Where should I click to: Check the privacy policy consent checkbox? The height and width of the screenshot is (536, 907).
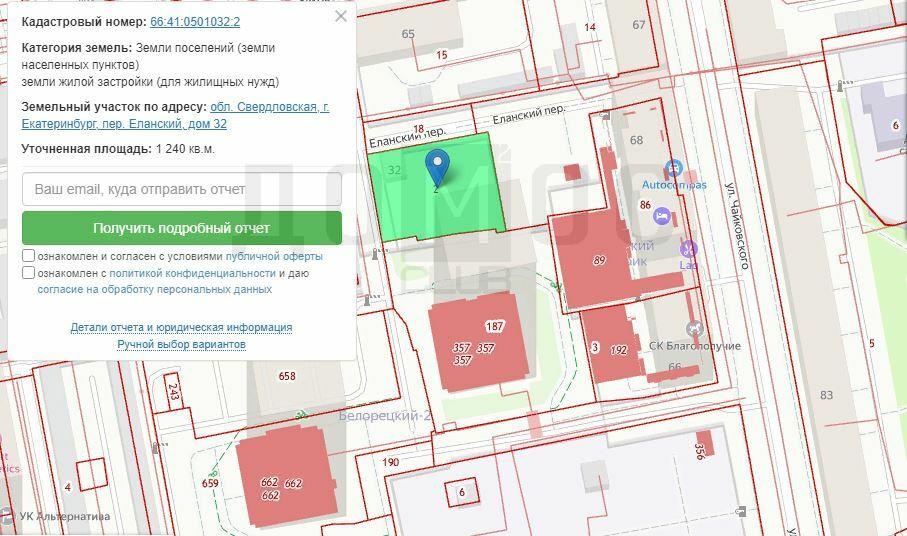click(29, 273)
